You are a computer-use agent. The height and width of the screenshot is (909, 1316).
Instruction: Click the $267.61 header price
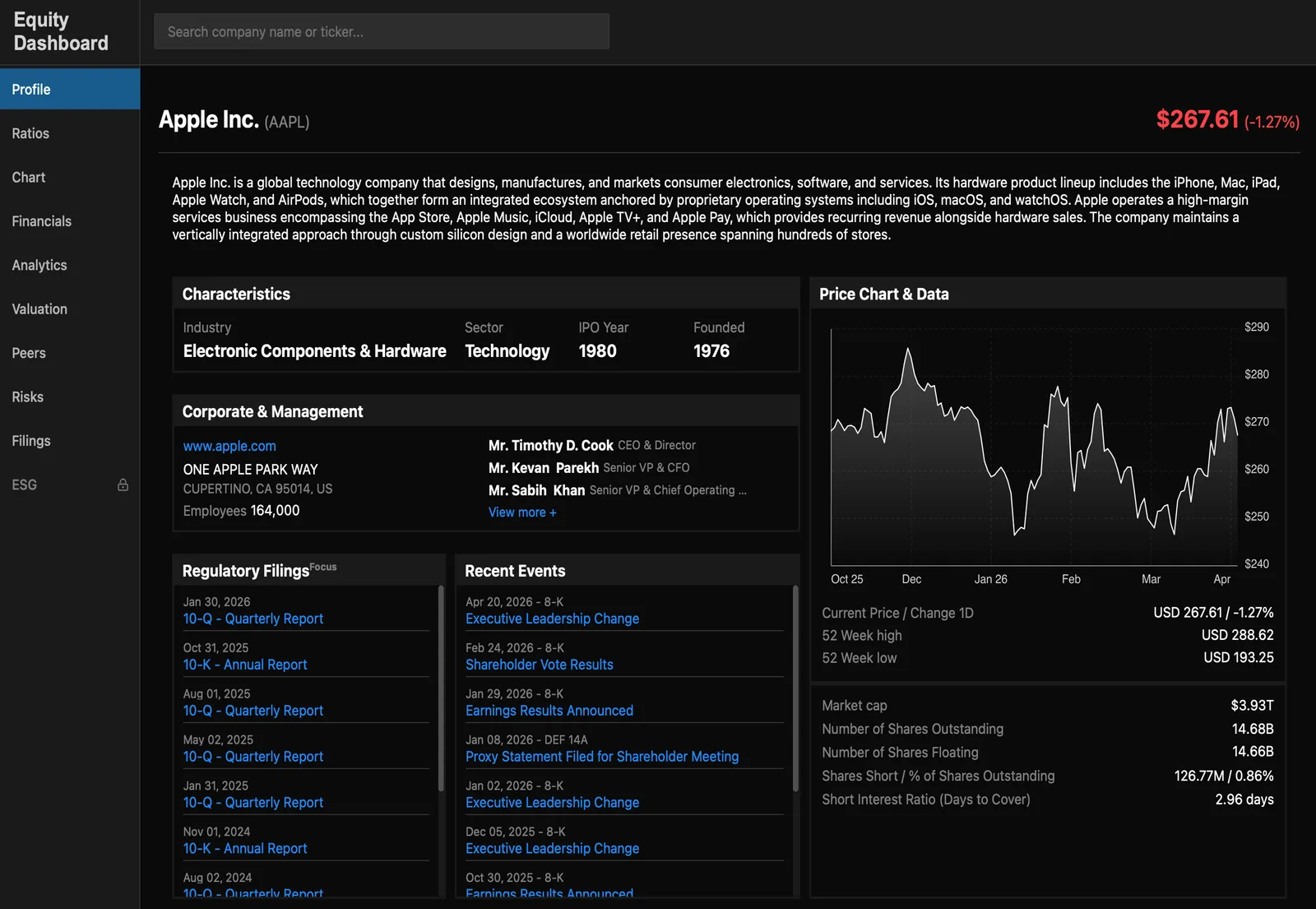[x=1198, y=119]
